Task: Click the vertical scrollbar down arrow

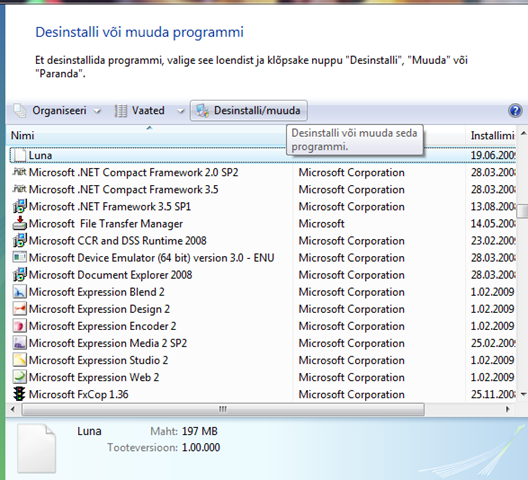Action: click(x=523, y=394)
